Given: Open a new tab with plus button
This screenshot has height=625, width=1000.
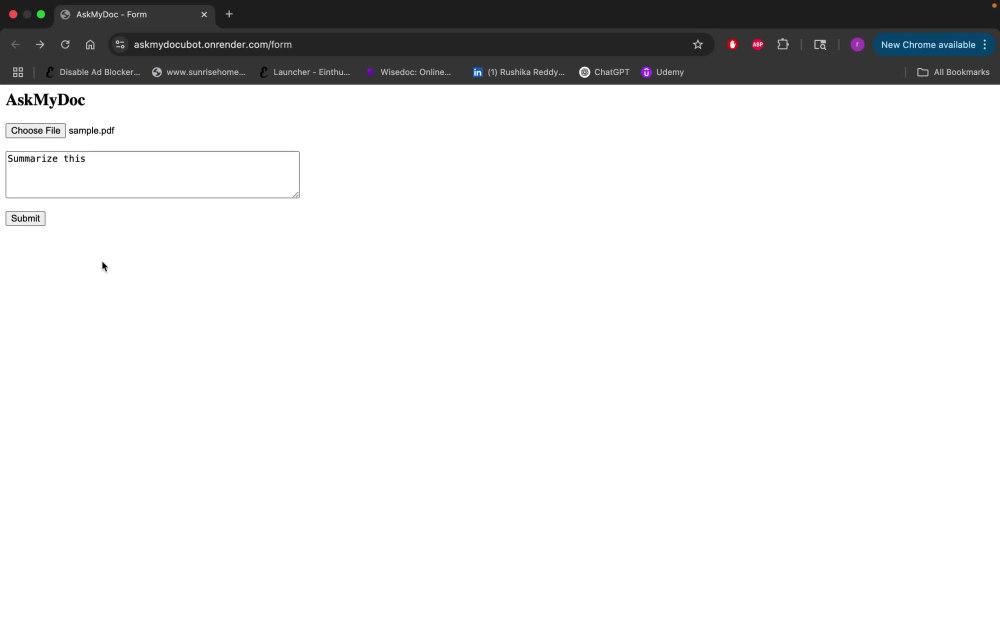Looking at the screenshot, I should [229, 14].
